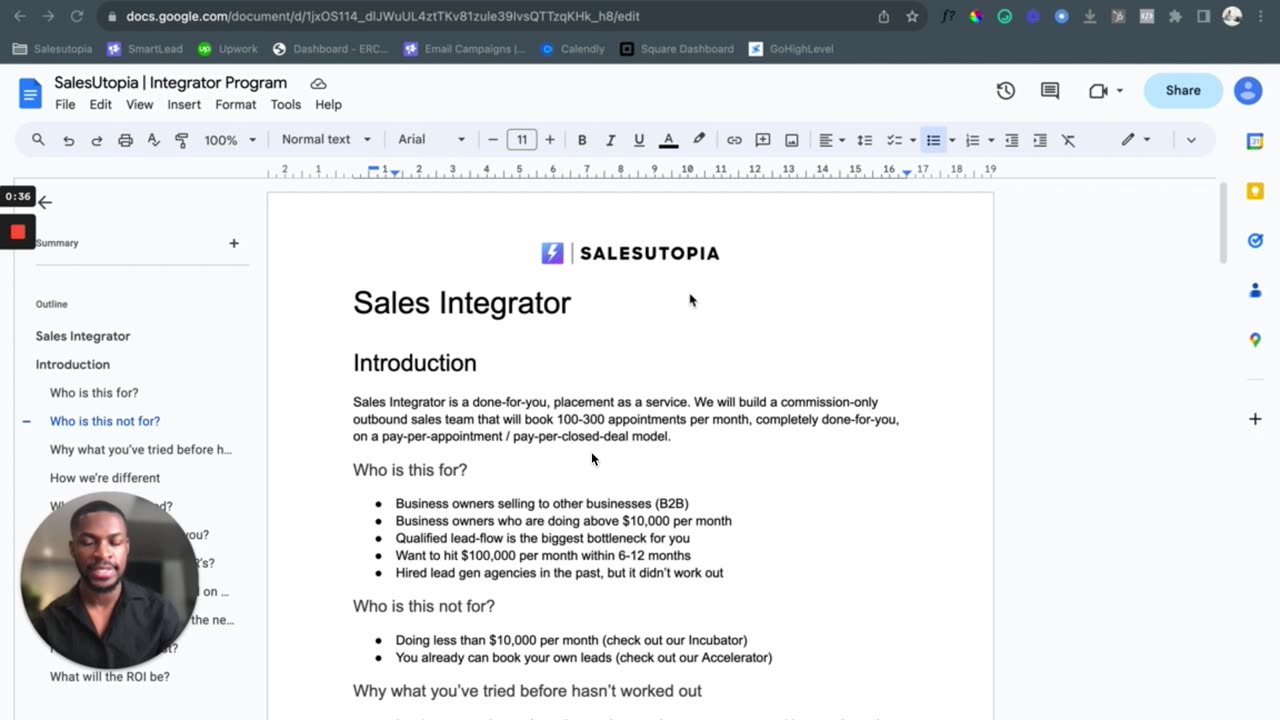This screenshot has width=1280, height=720.
Task: Add a comment from toolbar
Action: tap(763, 140)
